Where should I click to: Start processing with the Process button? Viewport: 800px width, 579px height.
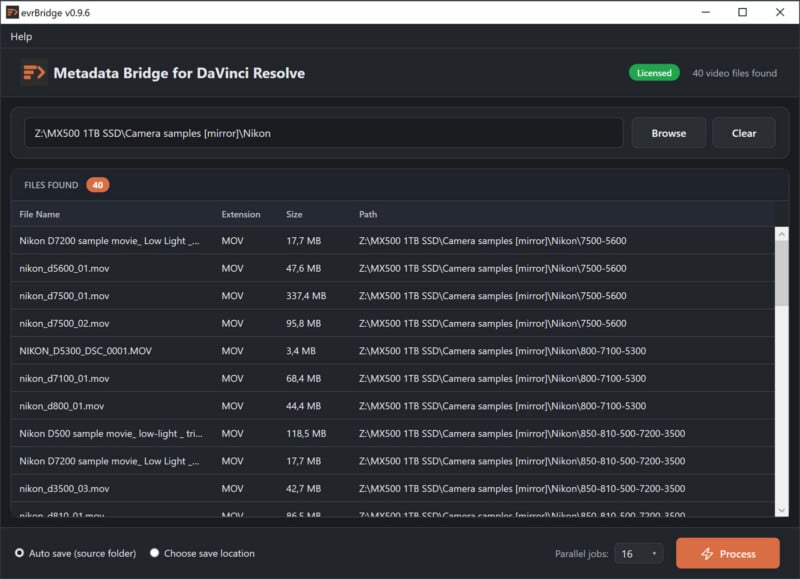click(728, 553)
